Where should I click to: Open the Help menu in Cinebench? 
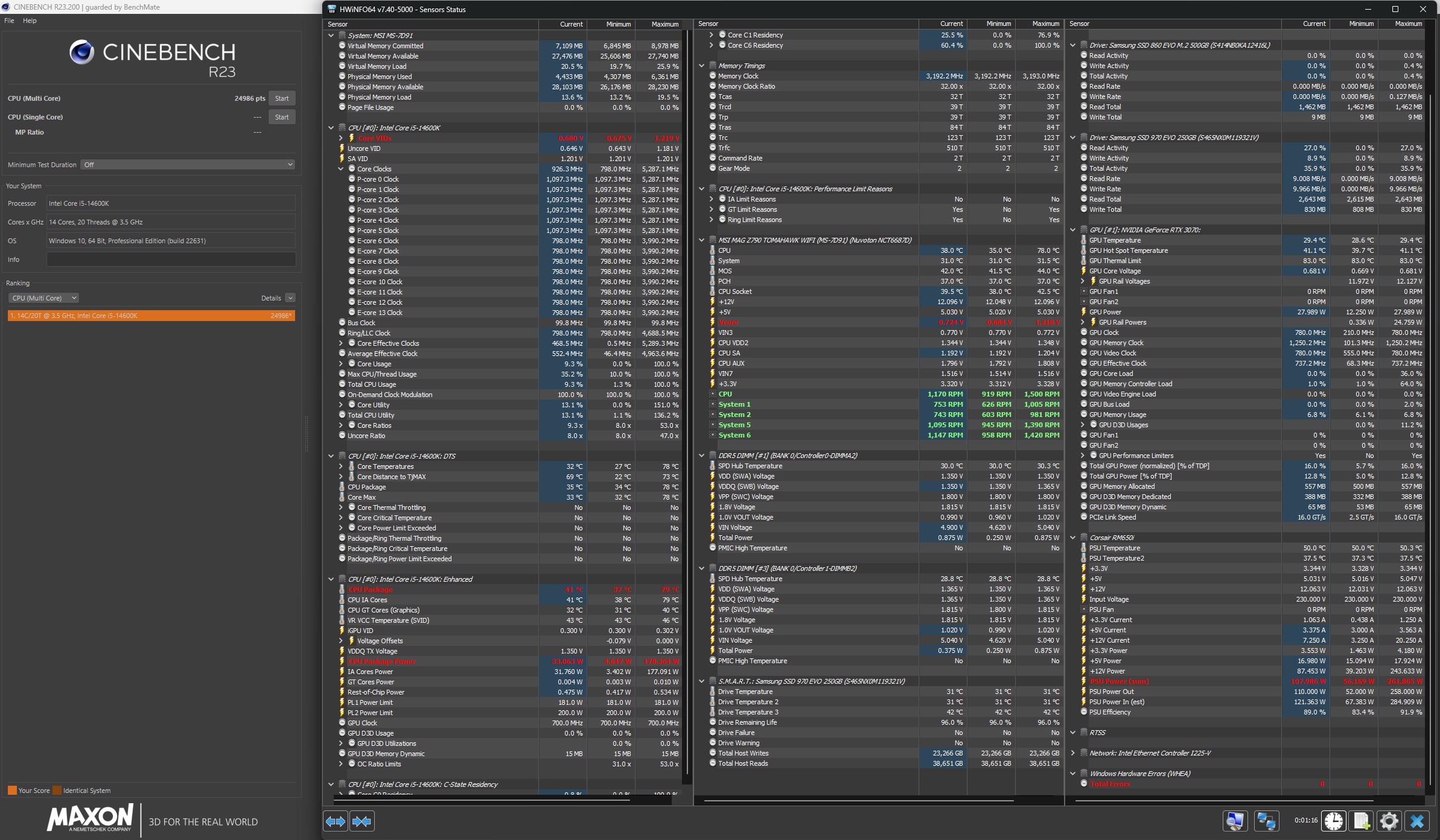(x=30, y=21)
